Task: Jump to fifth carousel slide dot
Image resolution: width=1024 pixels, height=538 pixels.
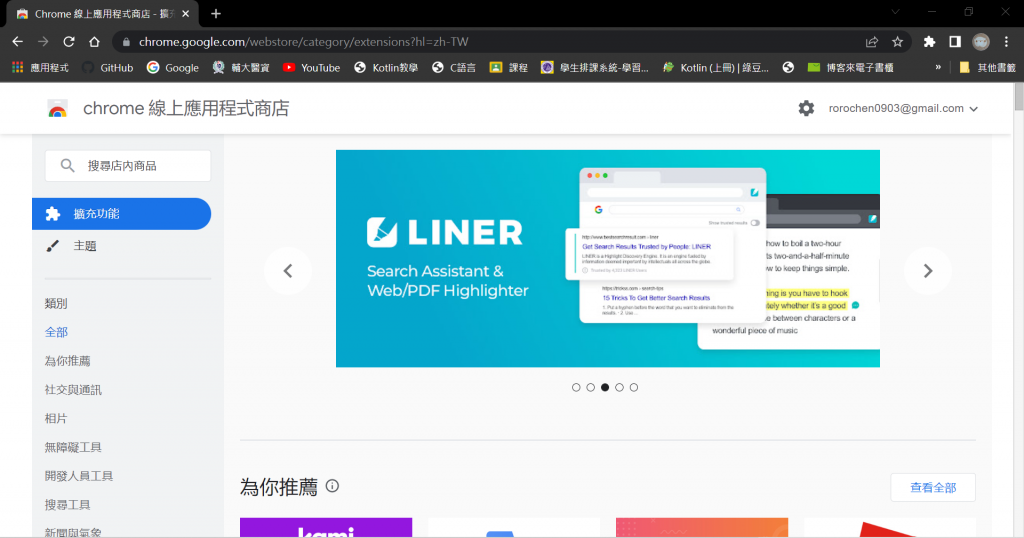Action: coord(633,387)
